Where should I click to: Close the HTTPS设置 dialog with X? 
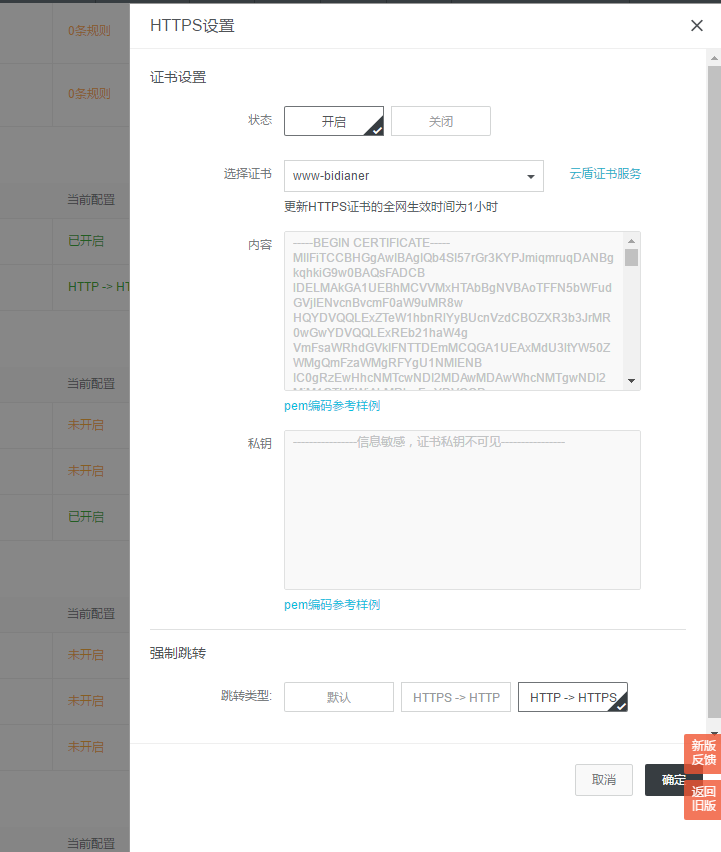(x=697, y=26)
